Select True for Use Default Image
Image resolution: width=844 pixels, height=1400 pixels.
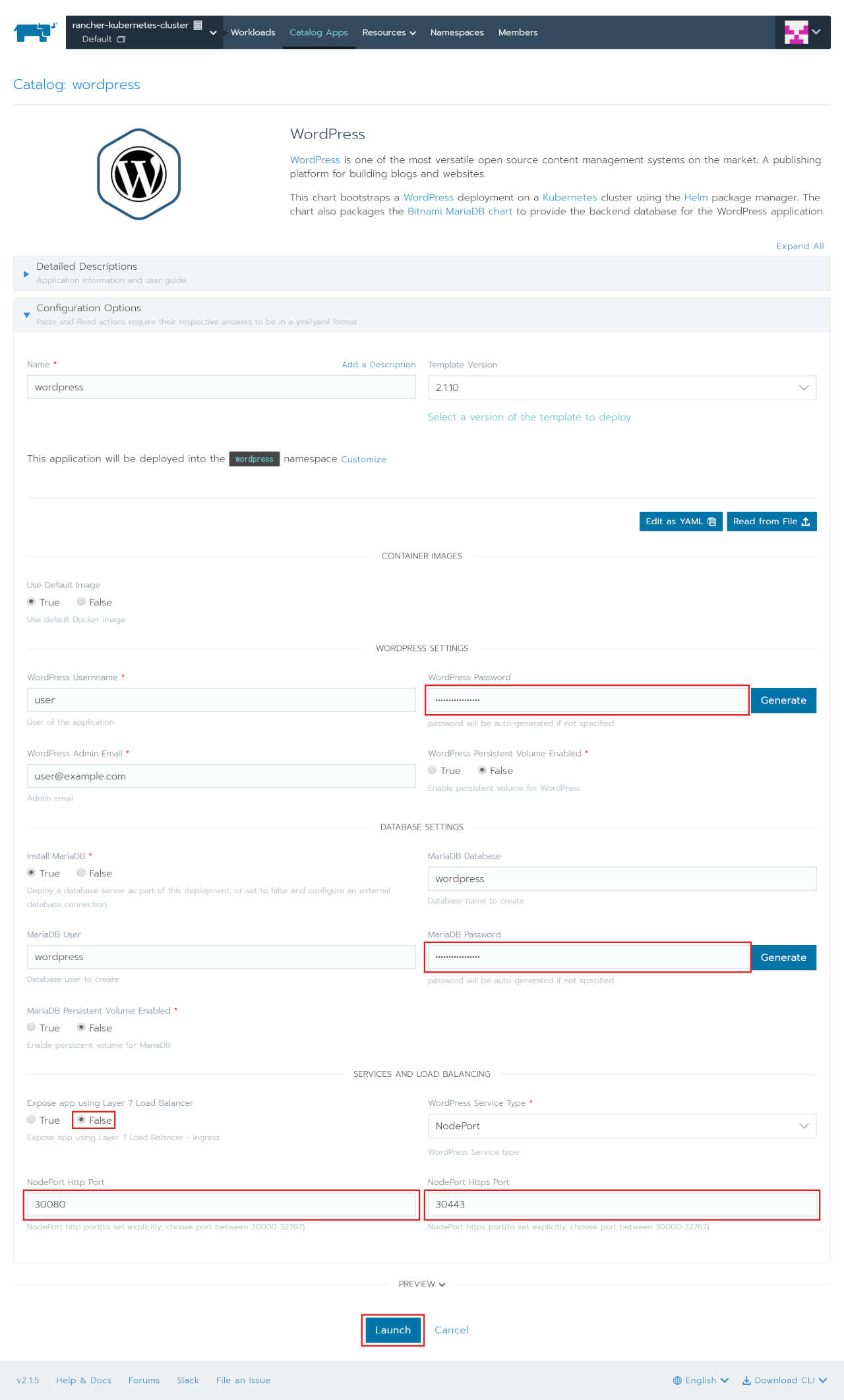[31, 601]
